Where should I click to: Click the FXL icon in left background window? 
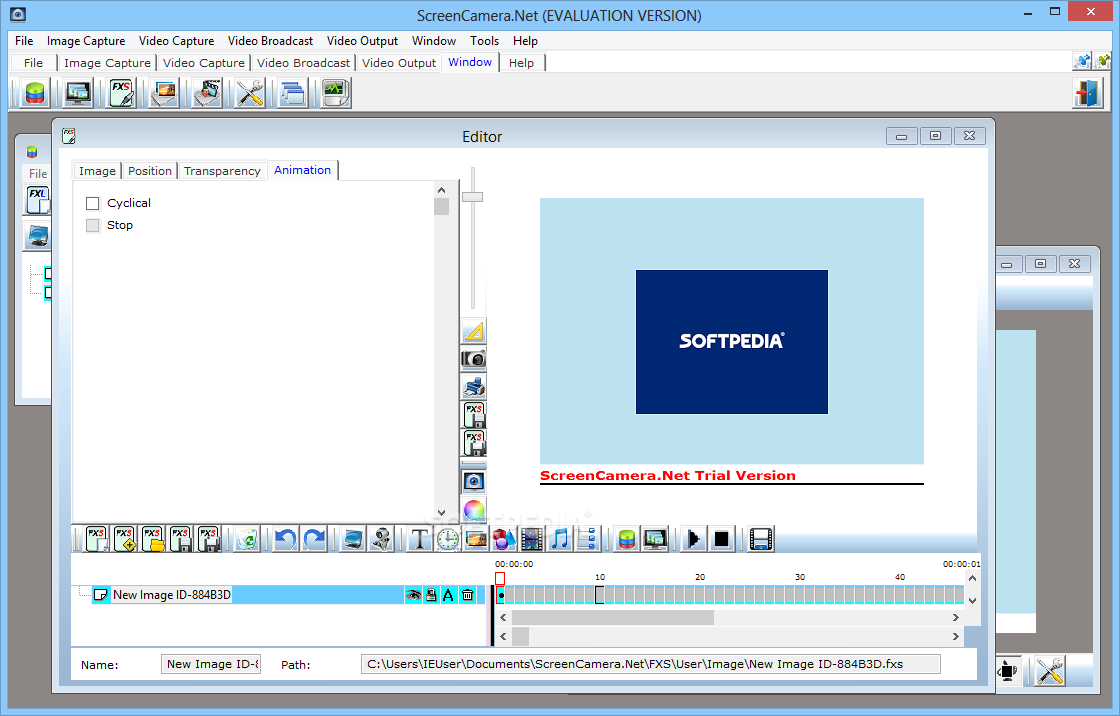pyautogui.click(x=37, y=201)
